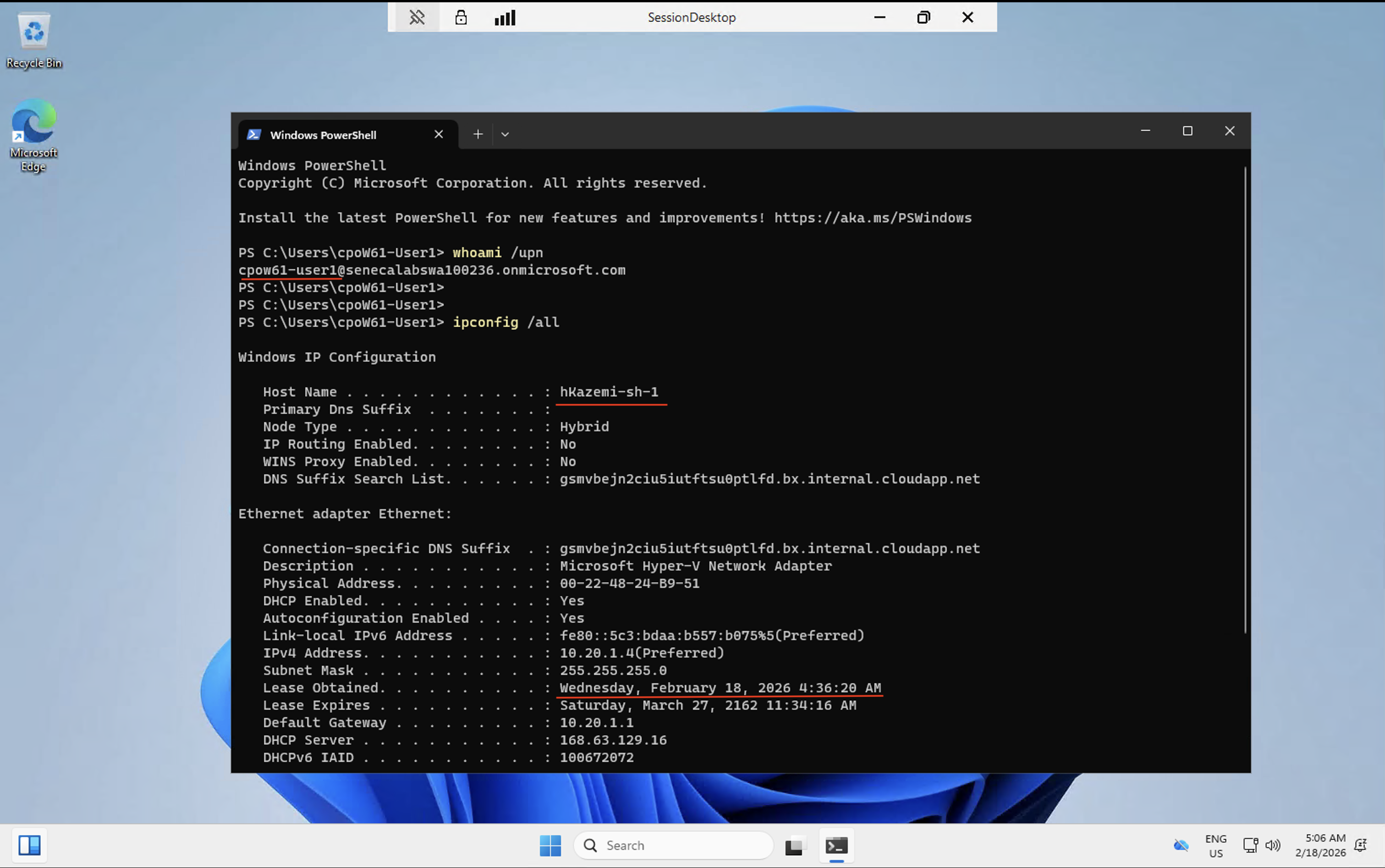Screen dimensions: 1385x868
Task: Open the Widgets panel in taskbar
Action: 29,846
